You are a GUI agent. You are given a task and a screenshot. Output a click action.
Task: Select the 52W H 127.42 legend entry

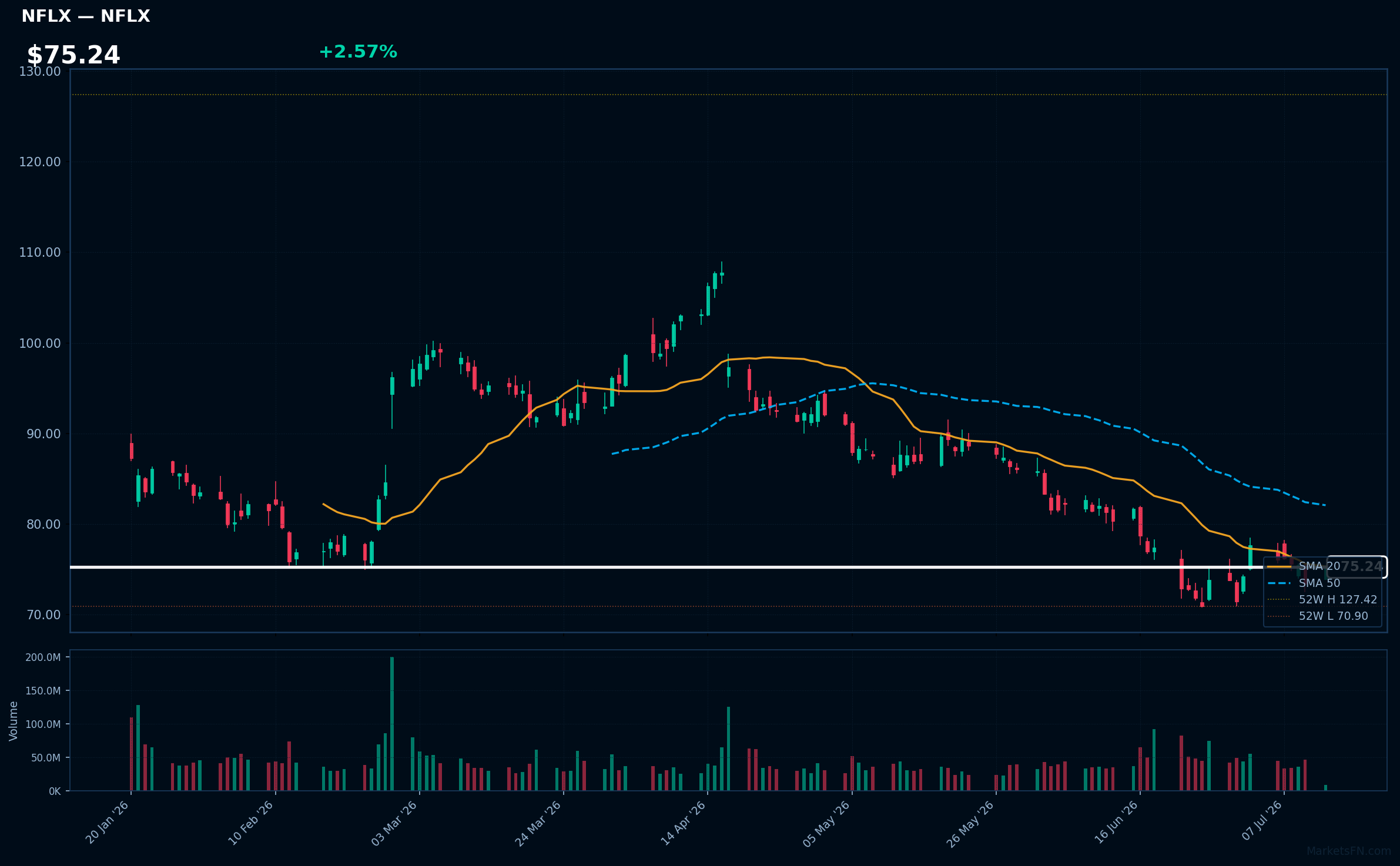[1322, 599]
